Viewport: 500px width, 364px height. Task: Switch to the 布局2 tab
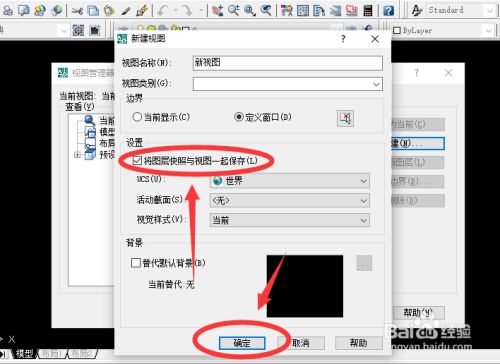82,354
